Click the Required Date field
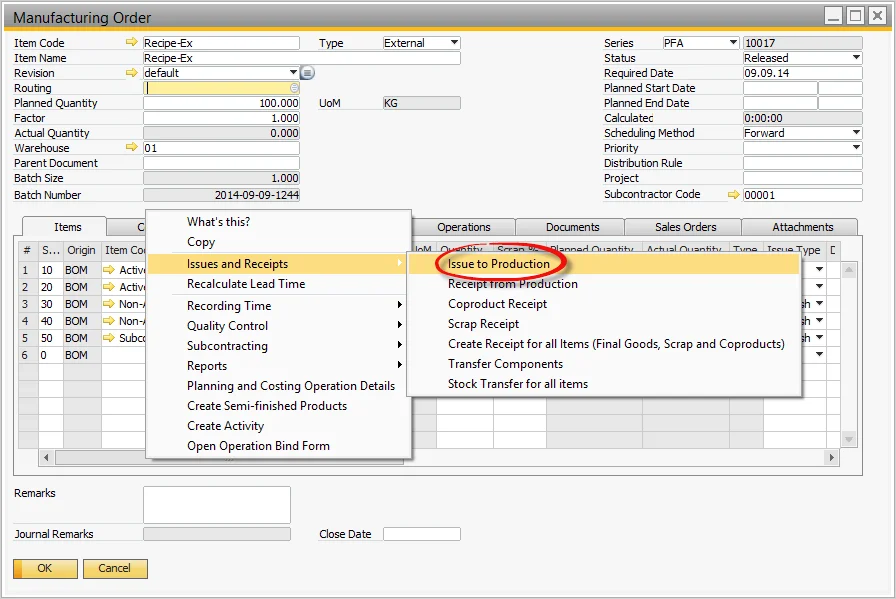Image resolution: width=896 pixels, height=599 pixels. [802, 73]
